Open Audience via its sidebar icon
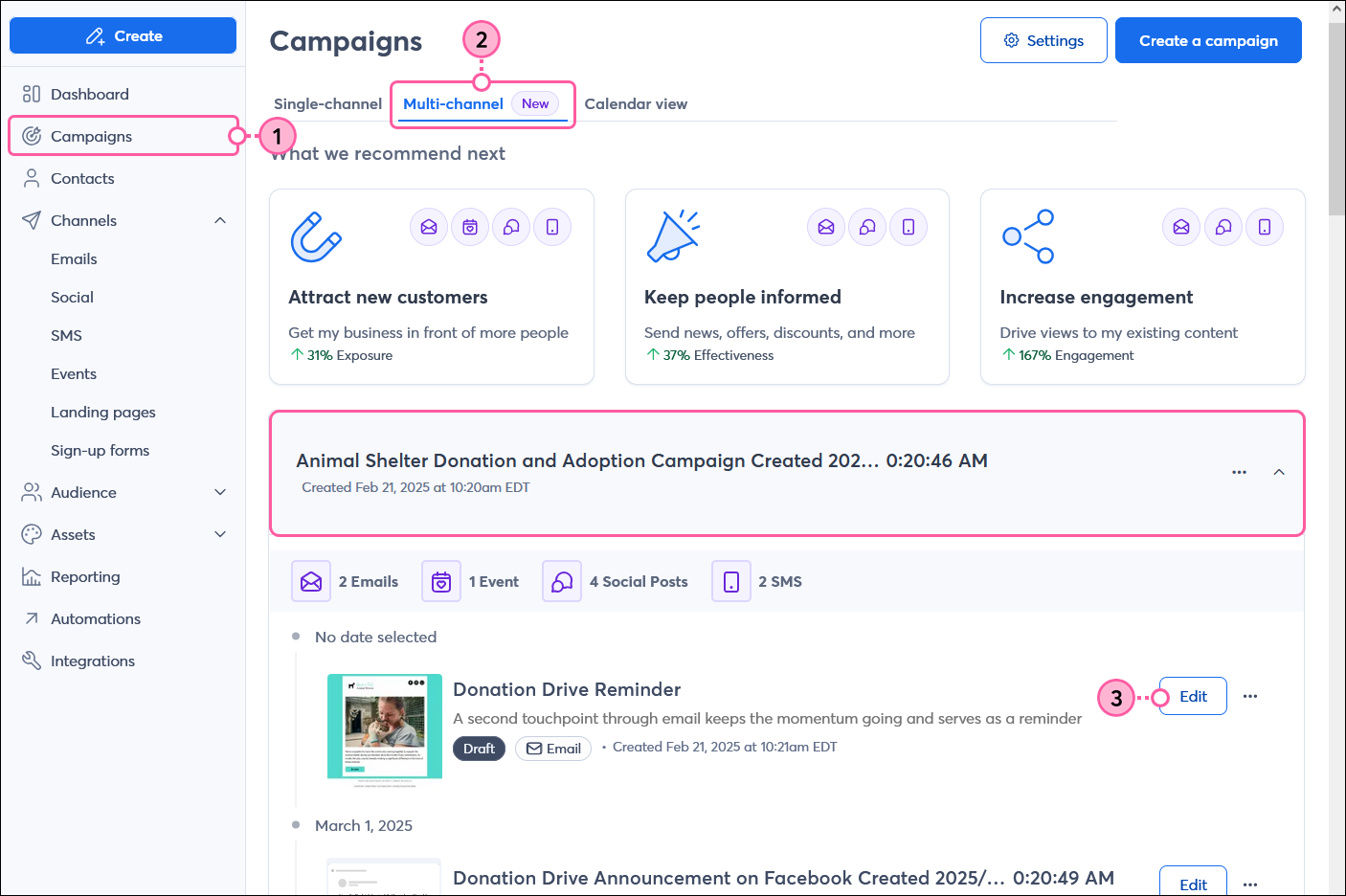The height and width of the screenshot is (896, 1346). (x=30, y=492)
